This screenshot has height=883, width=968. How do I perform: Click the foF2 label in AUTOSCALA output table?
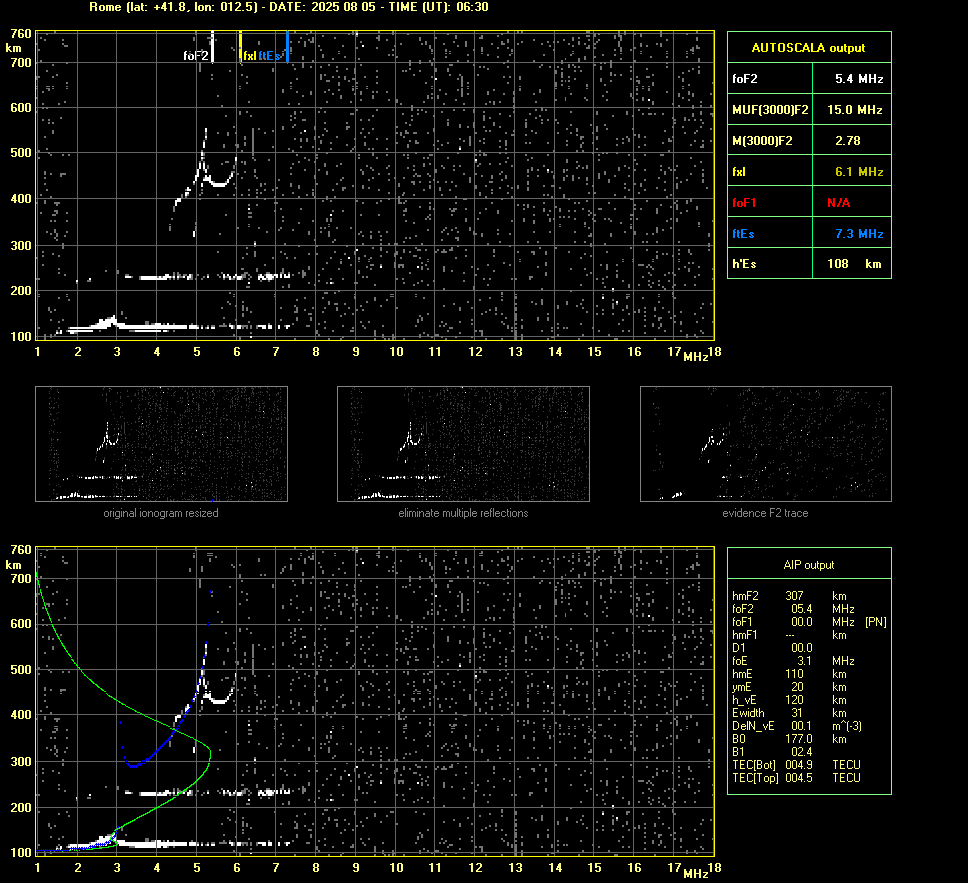point(745,79)
